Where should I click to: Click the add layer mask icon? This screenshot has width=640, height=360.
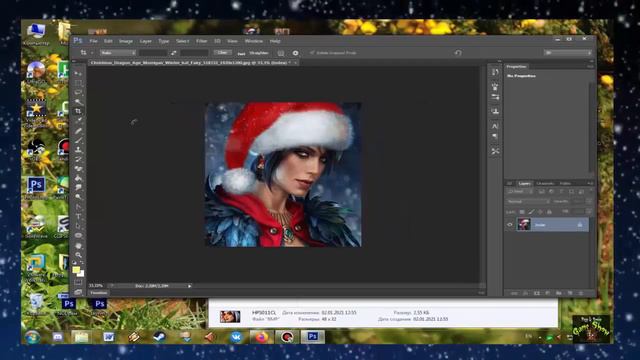click(x=537, y=293)
